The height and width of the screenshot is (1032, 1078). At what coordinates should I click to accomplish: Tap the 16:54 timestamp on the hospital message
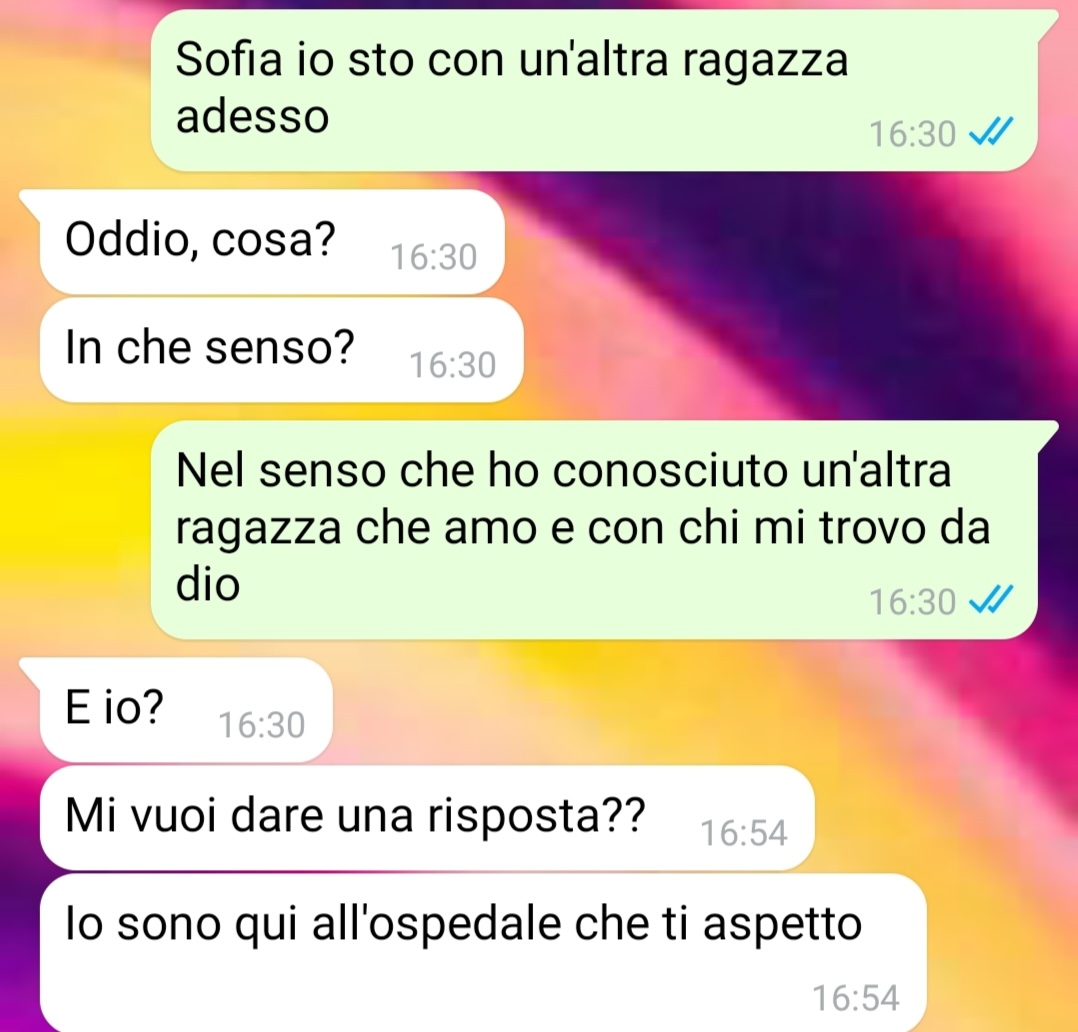856,998
